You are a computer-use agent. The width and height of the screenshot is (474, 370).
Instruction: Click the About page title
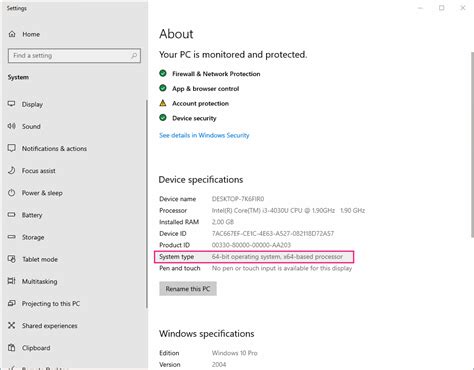pos(176,34)
